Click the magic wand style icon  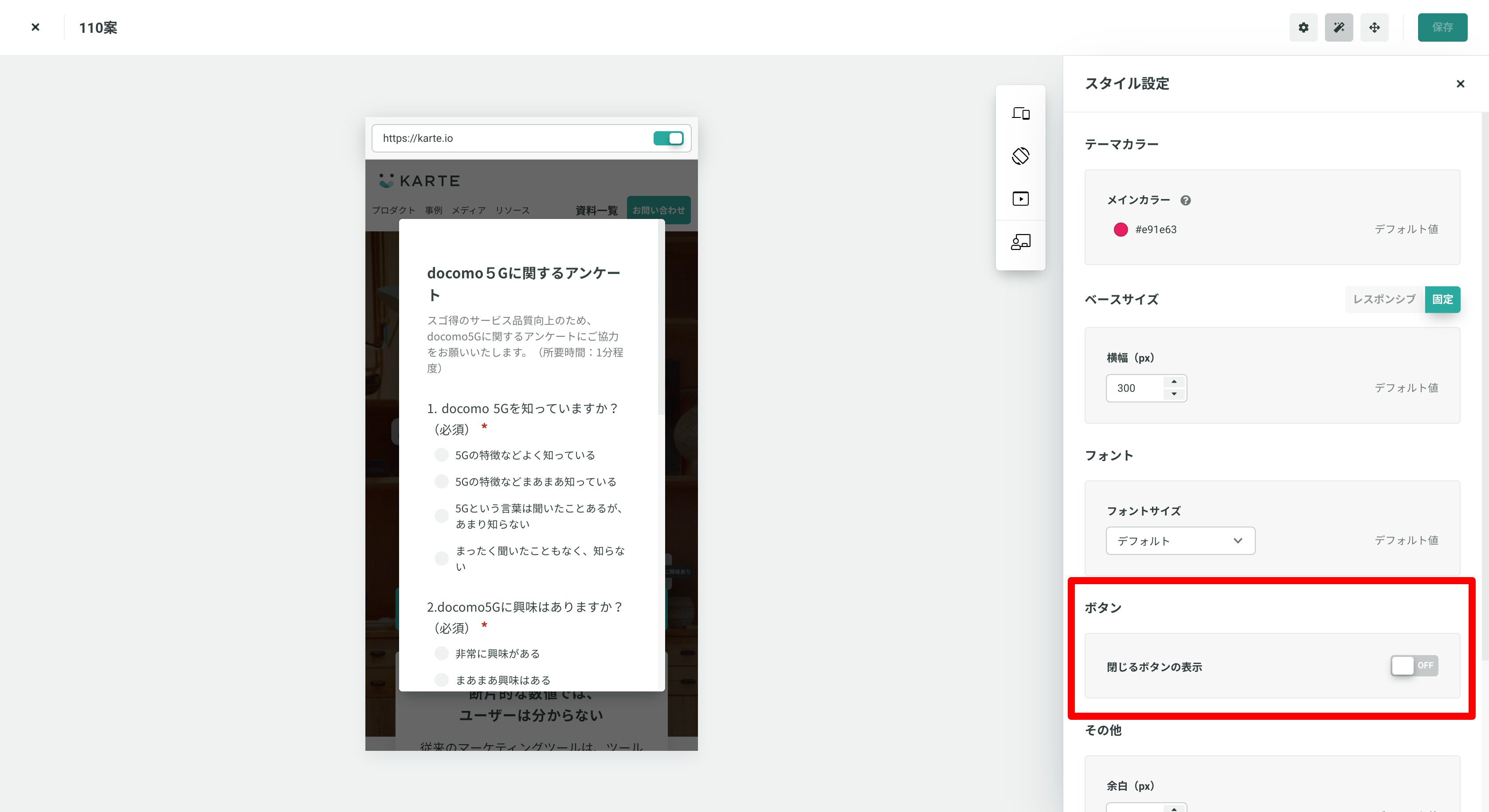[1338, 27]
